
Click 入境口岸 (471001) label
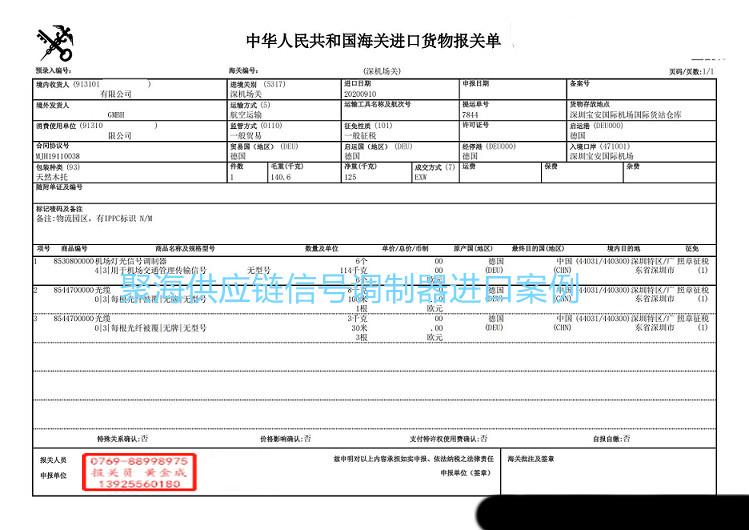click(x=599, y=147)
